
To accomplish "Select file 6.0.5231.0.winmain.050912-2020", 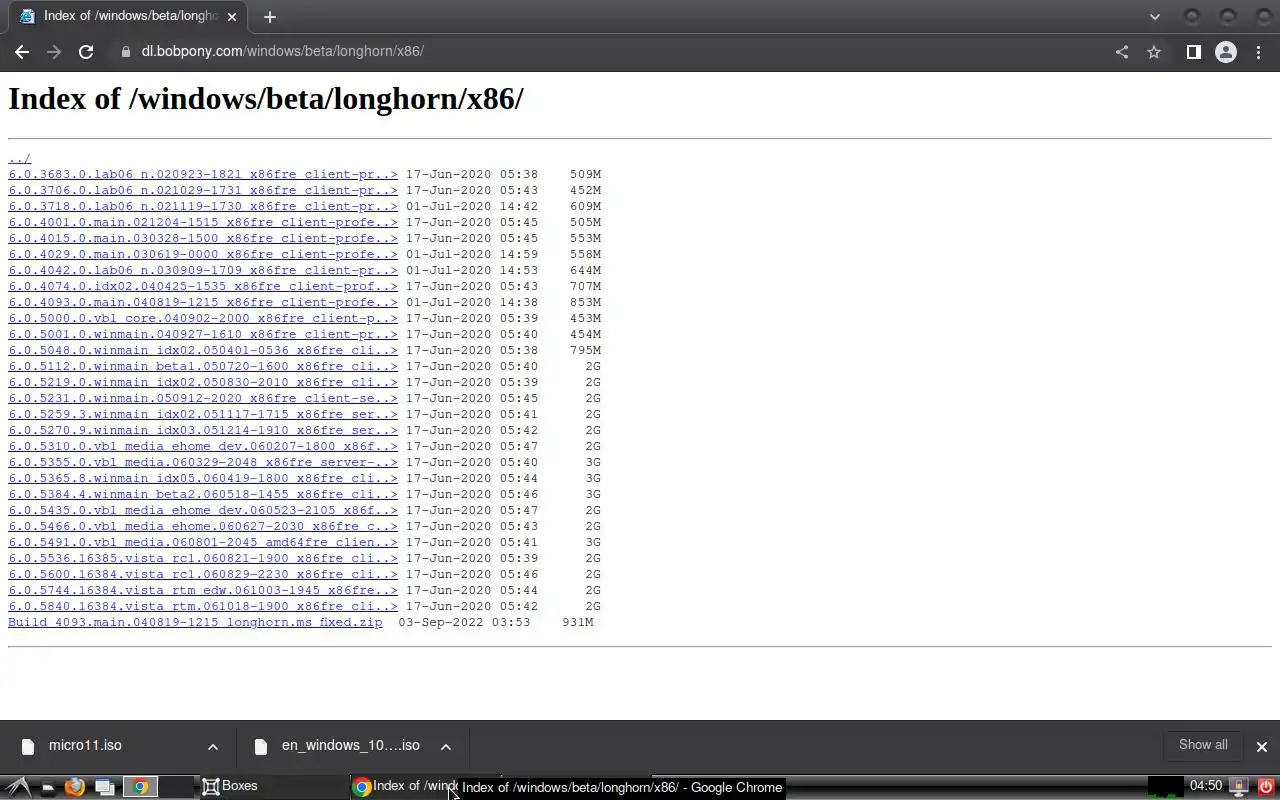I will point(203,398).
